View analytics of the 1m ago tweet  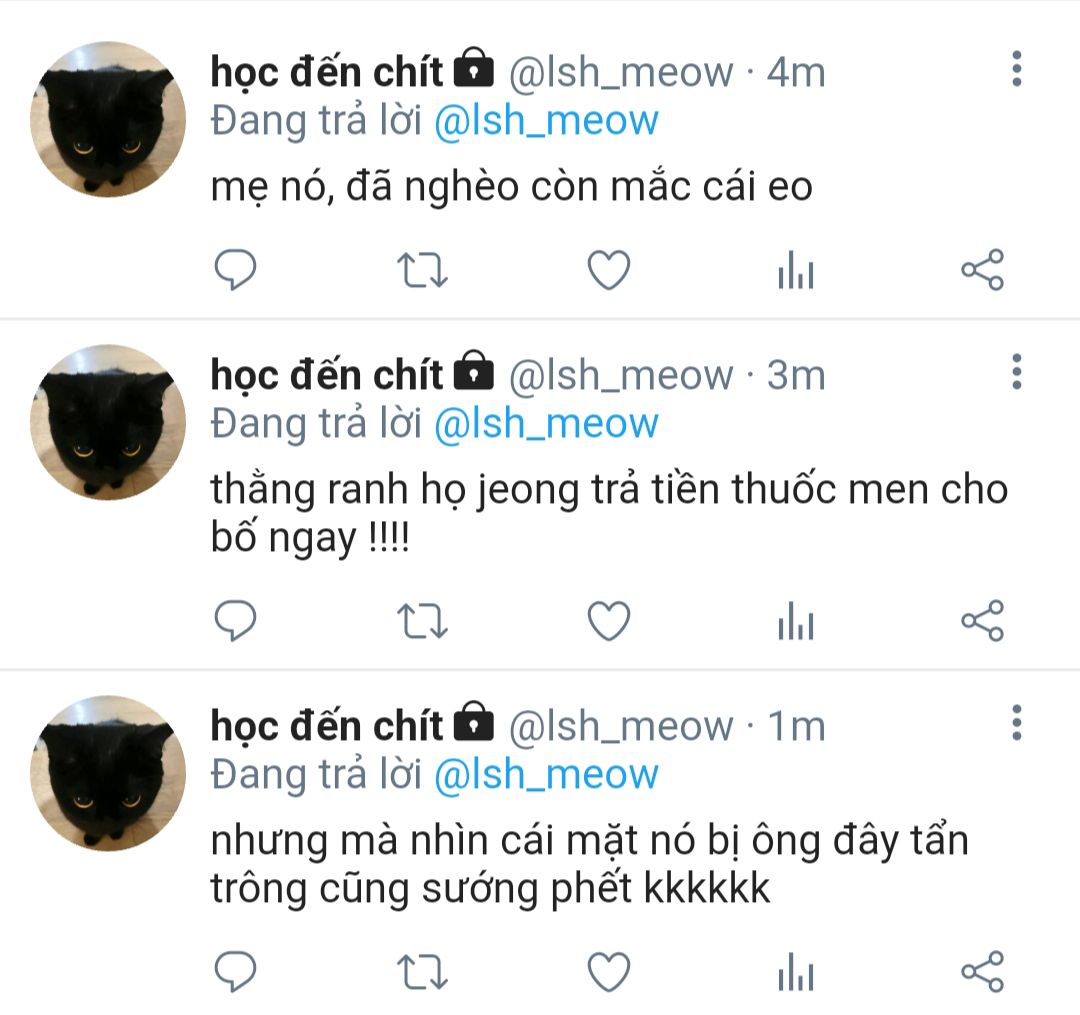pos(796,972)
